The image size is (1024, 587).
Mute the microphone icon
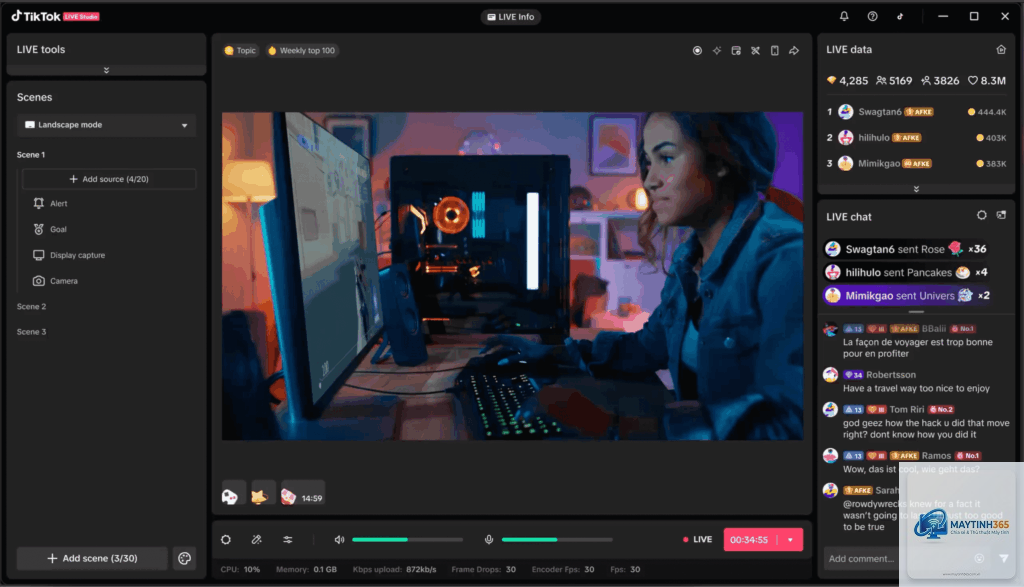[x=488, y=539]
